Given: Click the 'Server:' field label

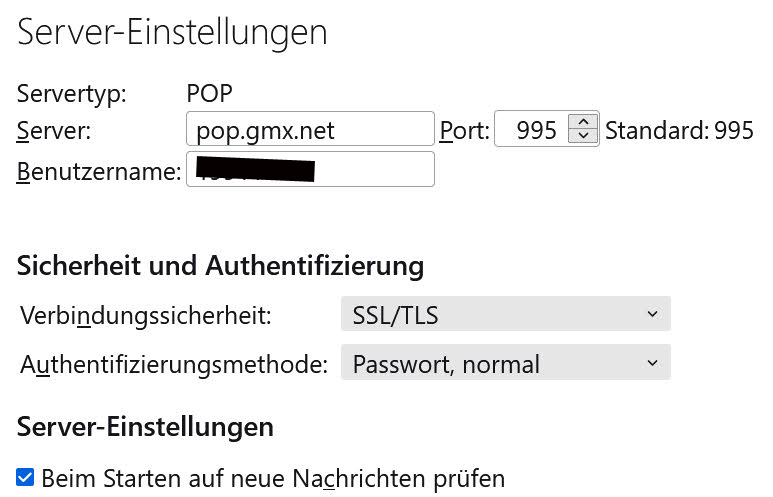Looking at the screenshot, I should pos(54,131).
